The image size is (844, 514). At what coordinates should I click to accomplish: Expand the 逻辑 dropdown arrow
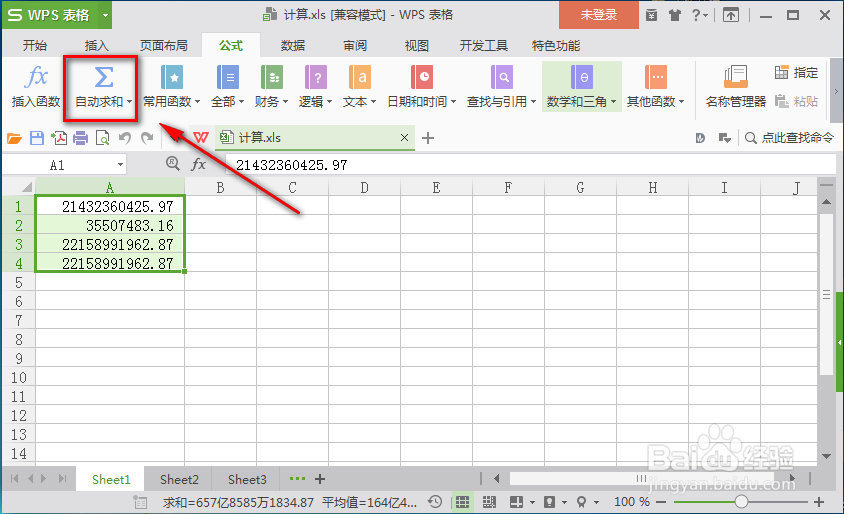click(x=329, y=102)
